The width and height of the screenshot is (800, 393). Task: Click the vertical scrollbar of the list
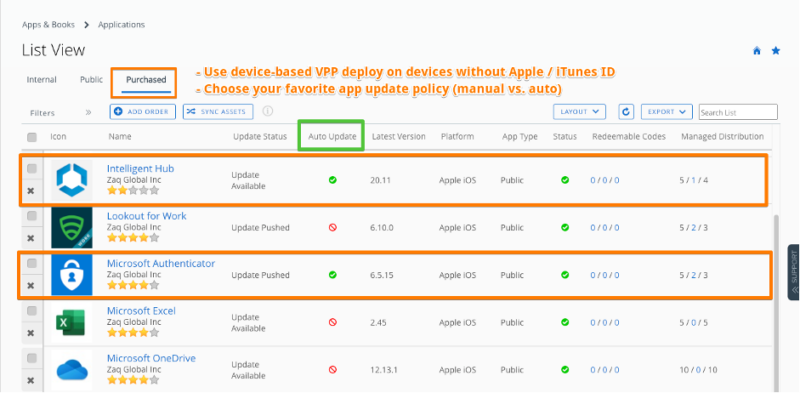click(x=776, y=303)
